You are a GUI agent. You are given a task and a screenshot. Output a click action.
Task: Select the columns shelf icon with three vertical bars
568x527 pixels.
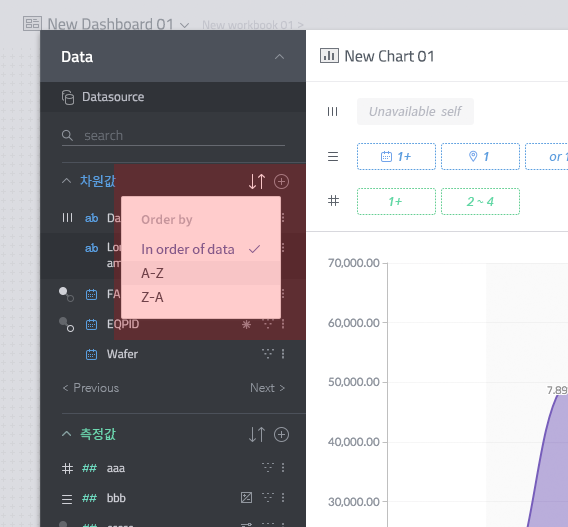click(333, 112)
